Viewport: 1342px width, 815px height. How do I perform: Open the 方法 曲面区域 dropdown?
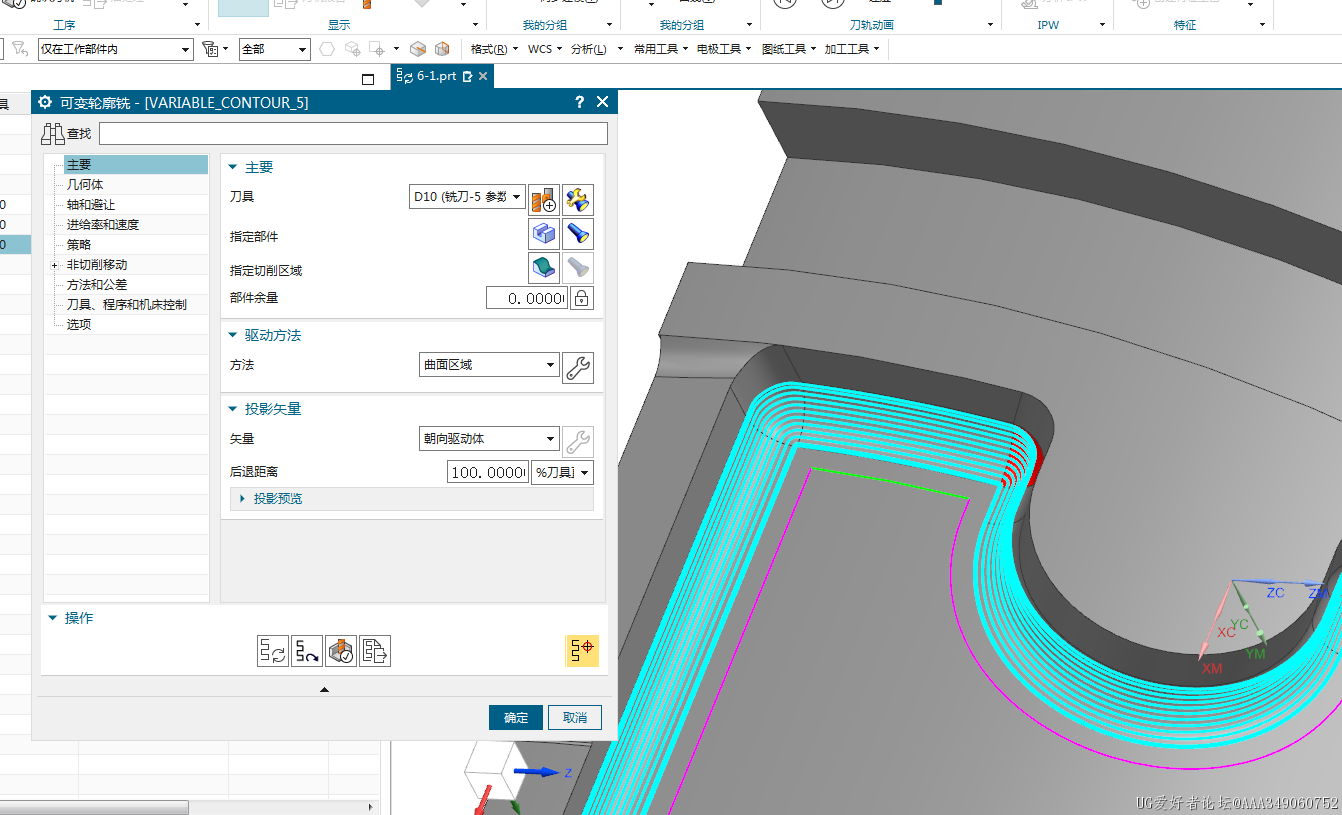[x=489, y=365]
